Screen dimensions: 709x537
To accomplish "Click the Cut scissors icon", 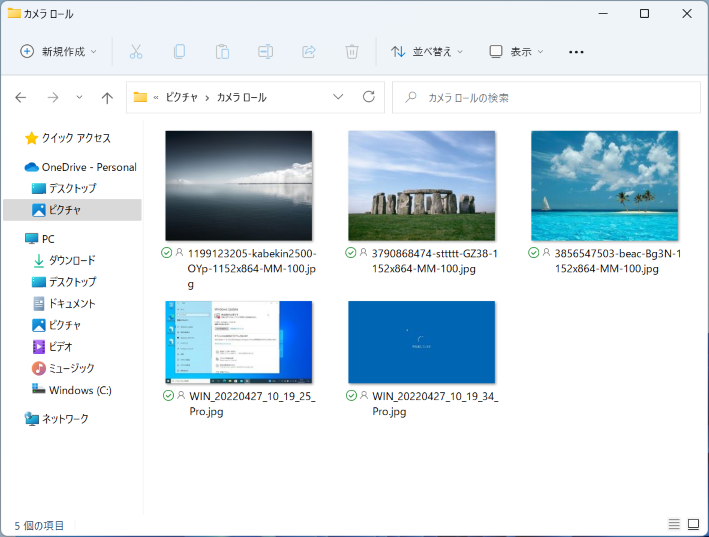I will coord(136,52).
